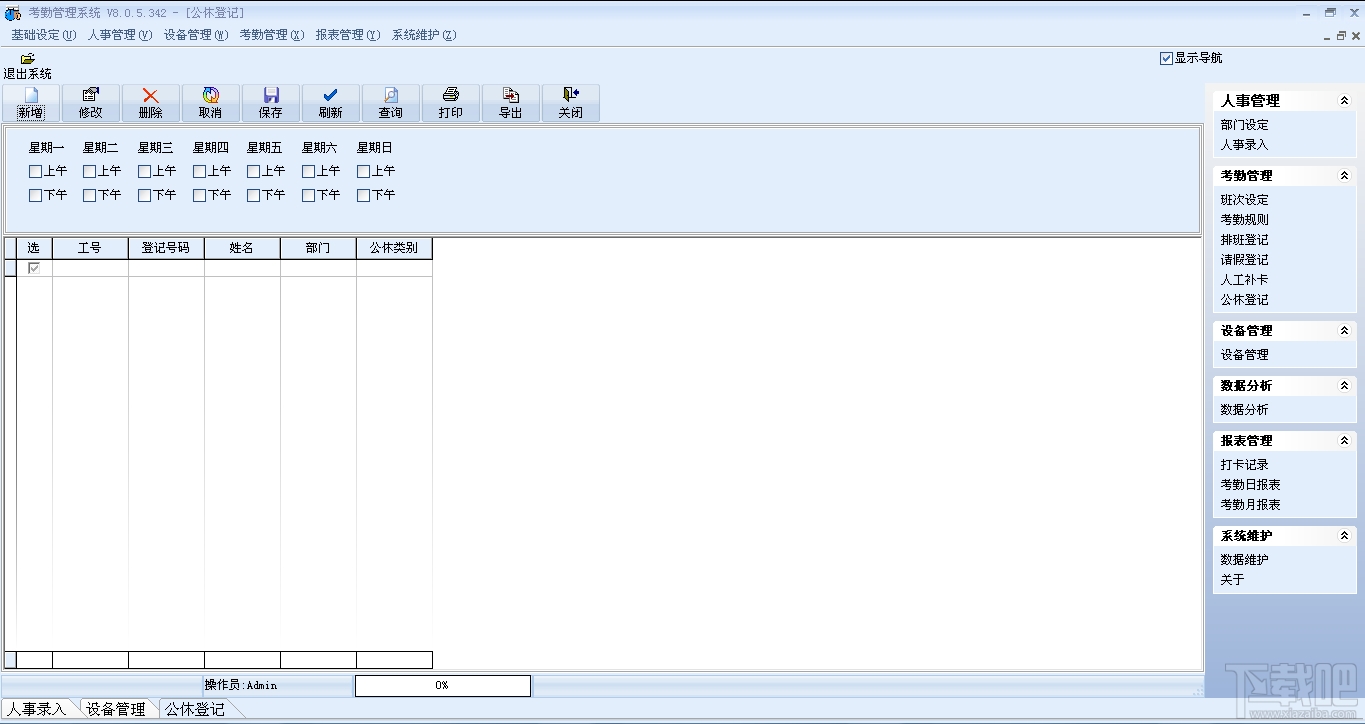Click the 保存 (save) floppy disk icon
Screen dimensions: 1365x724
pos(271,95)
